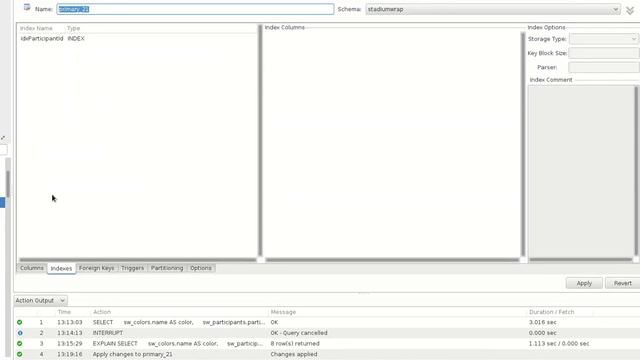Click the green status icon of Apply changes row
The width and height of the screenshot is (640, 360).
(20, 354)
